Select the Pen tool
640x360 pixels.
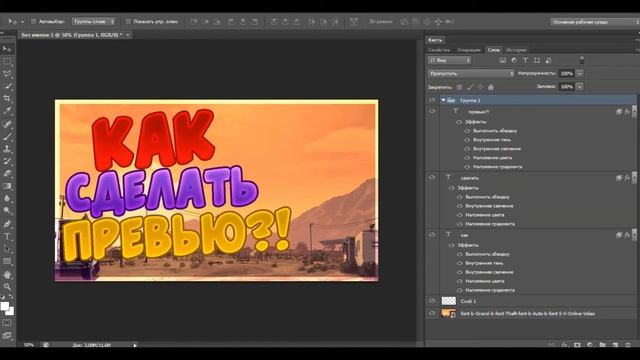[x=7, y=224]
